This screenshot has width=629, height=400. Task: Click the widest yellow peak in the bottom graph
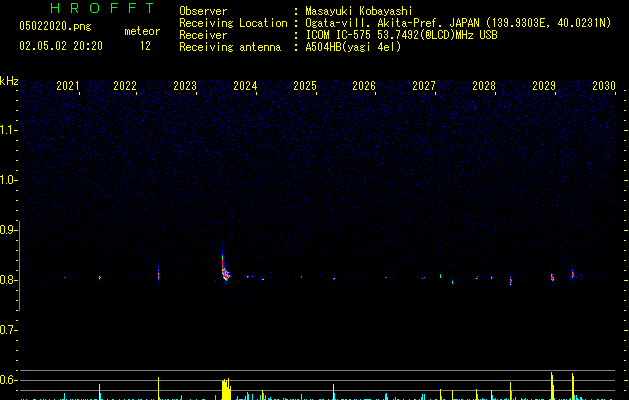pos(226,389)
